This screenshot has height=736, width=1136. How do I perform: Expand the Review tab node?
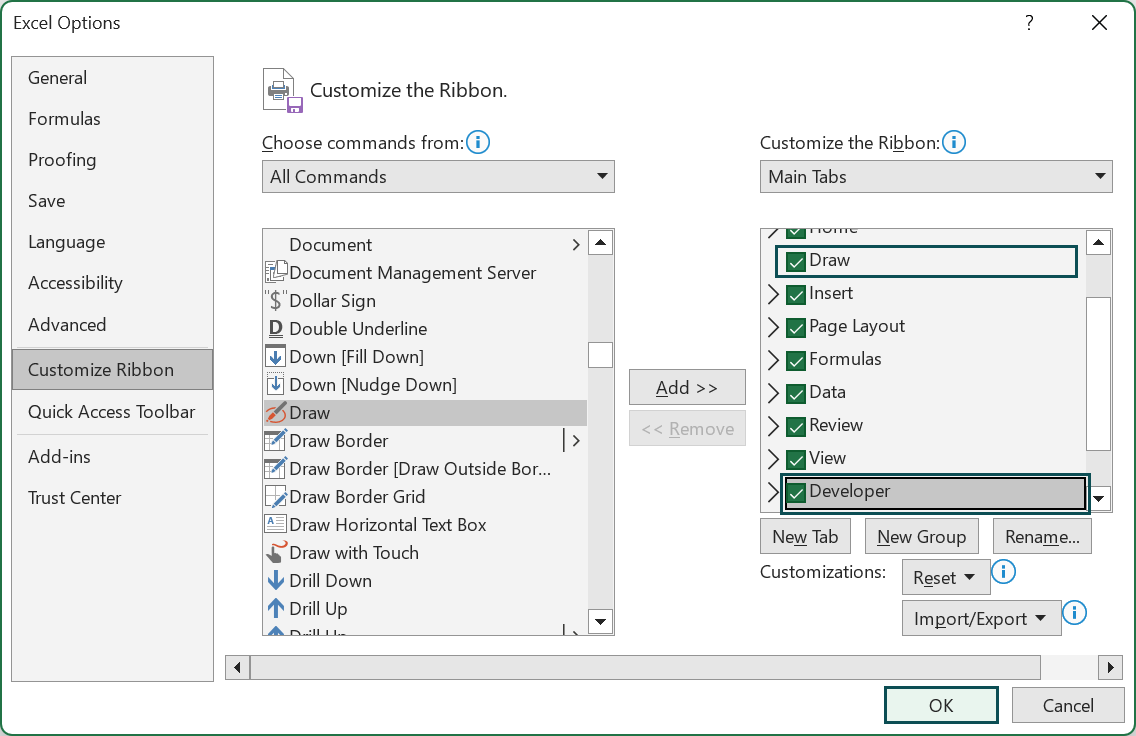click(x=773, y=426)
